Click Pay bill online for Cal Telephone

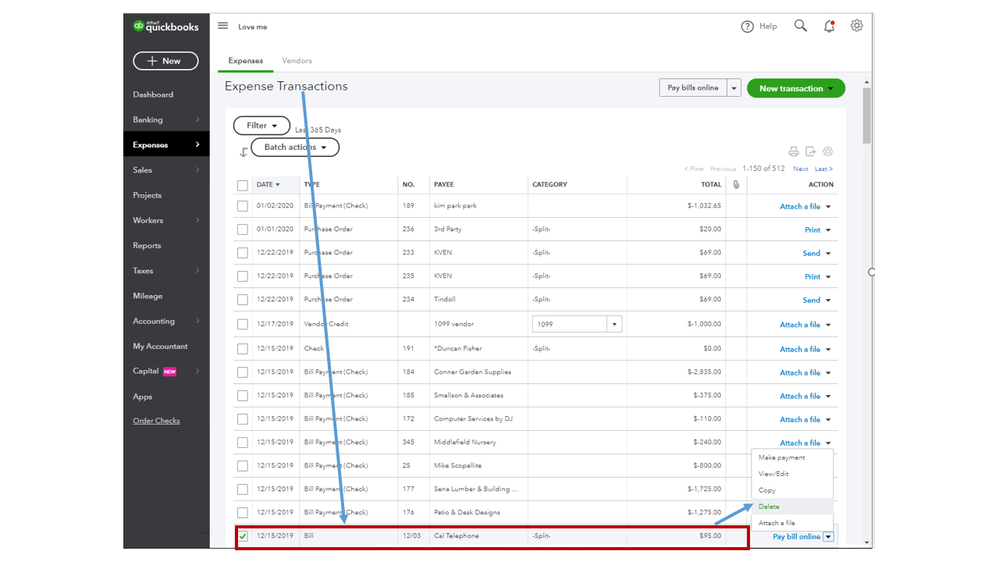796,537
